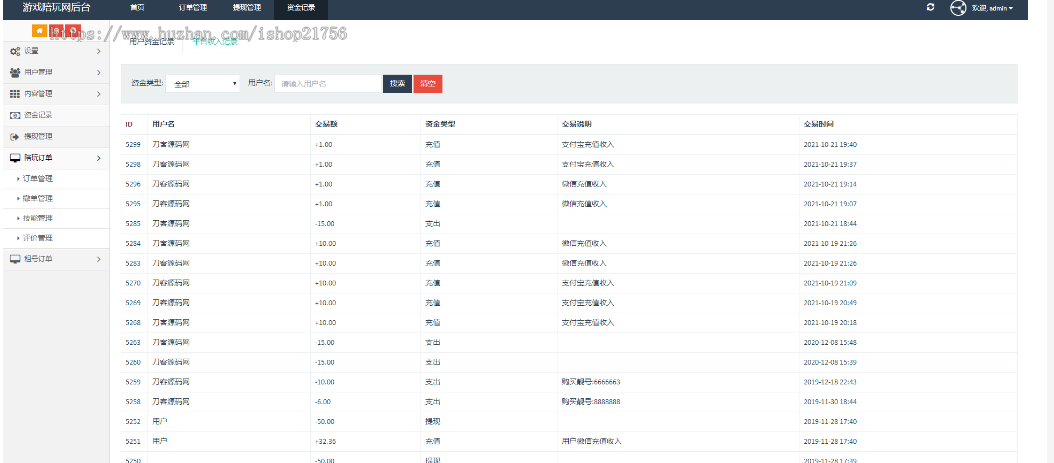
Task: Open the 欢迎, admin user dropdown
Action: tap(992, 8)
